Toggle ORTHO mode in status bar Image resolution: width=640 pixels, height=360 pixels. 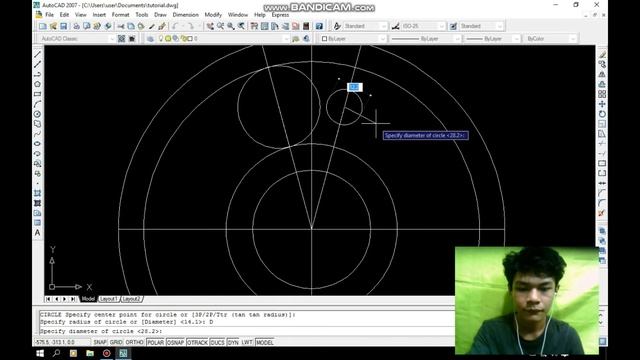(x=134, y=342)
